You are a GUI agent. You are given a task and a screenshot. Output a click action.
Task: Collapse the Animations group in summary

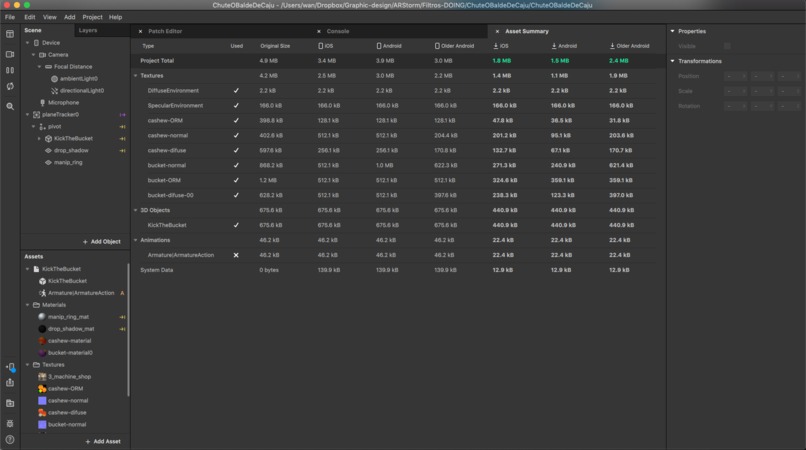coord(136,240)
